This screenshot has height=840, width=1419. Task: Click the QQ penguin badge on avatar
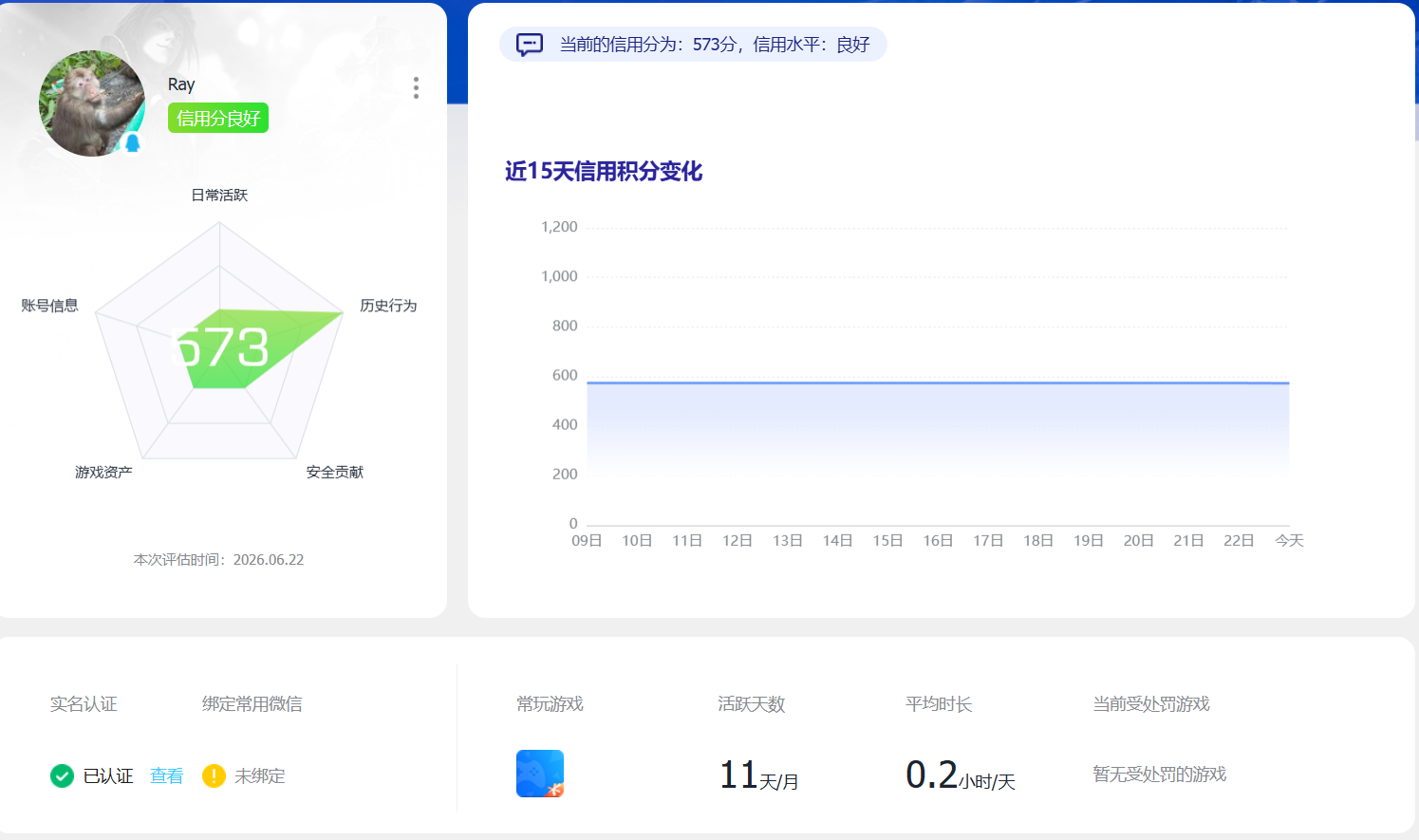pyautogui.click(x=133, y=142)
